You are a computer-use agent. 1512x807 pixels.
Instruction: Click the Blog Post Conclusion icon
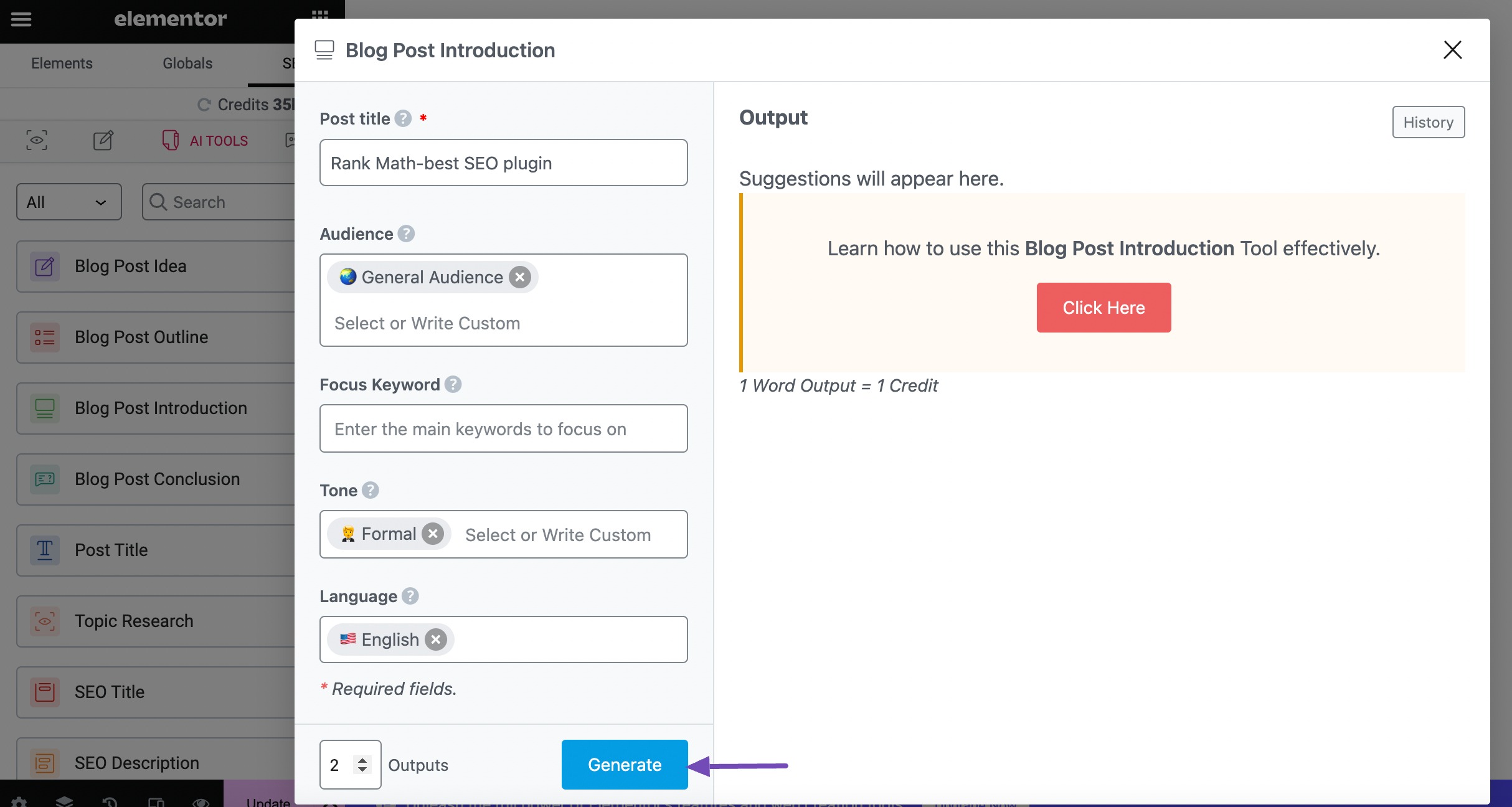point(45,479)
